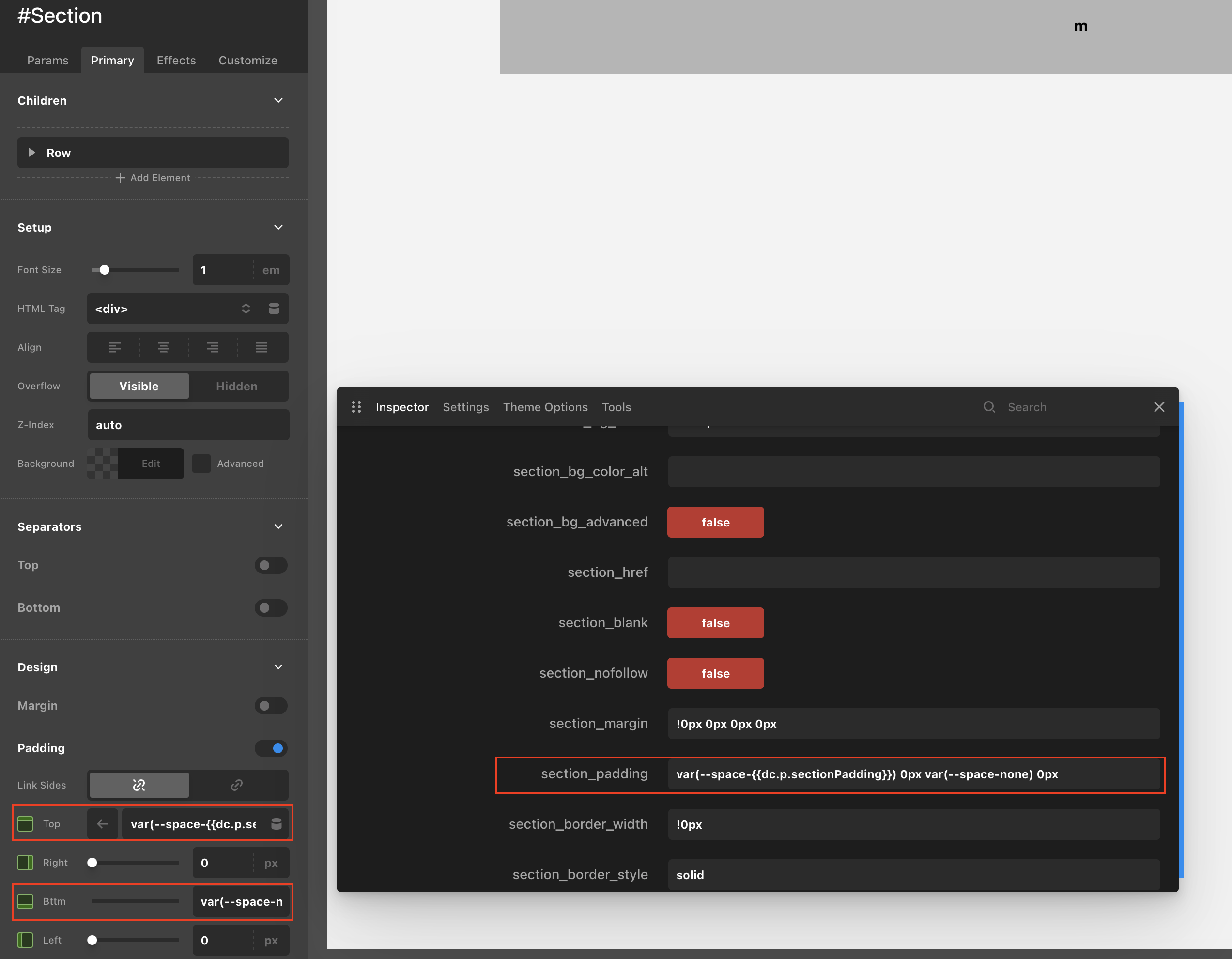Select left text alignment icon
The width and height of the screenshot is (1232, 959).
(x=114, y=347)
